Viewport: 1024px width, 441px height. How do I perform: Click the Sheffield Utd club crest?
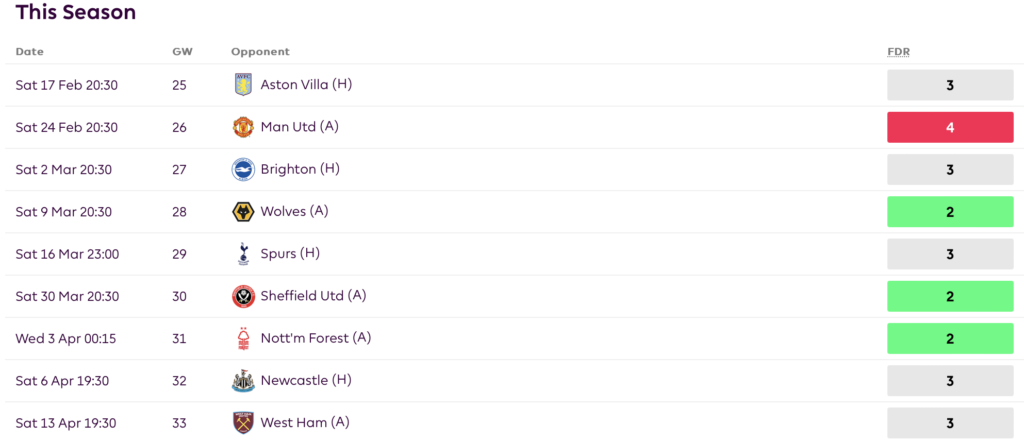[x=243, y=296]
